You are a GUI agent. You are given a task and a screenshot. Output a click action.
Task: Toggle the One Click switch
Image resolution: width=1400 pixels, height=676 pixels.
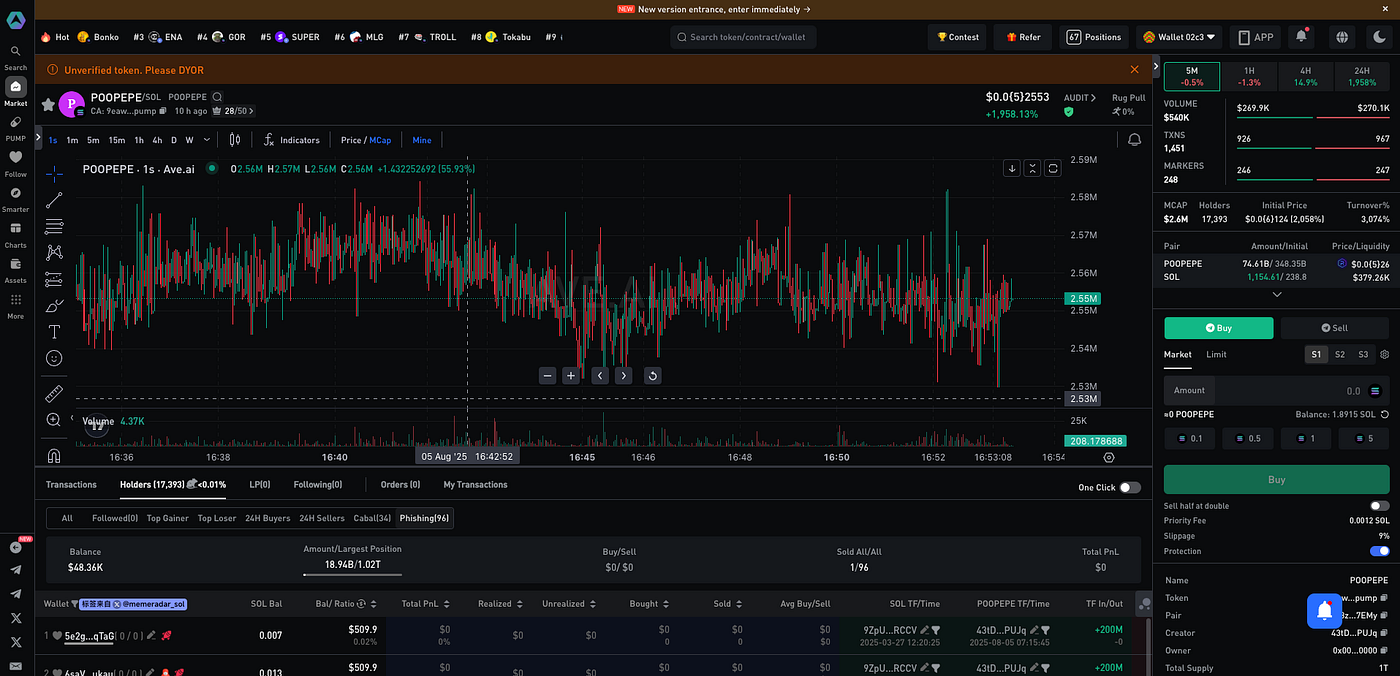coord(1130,487)
